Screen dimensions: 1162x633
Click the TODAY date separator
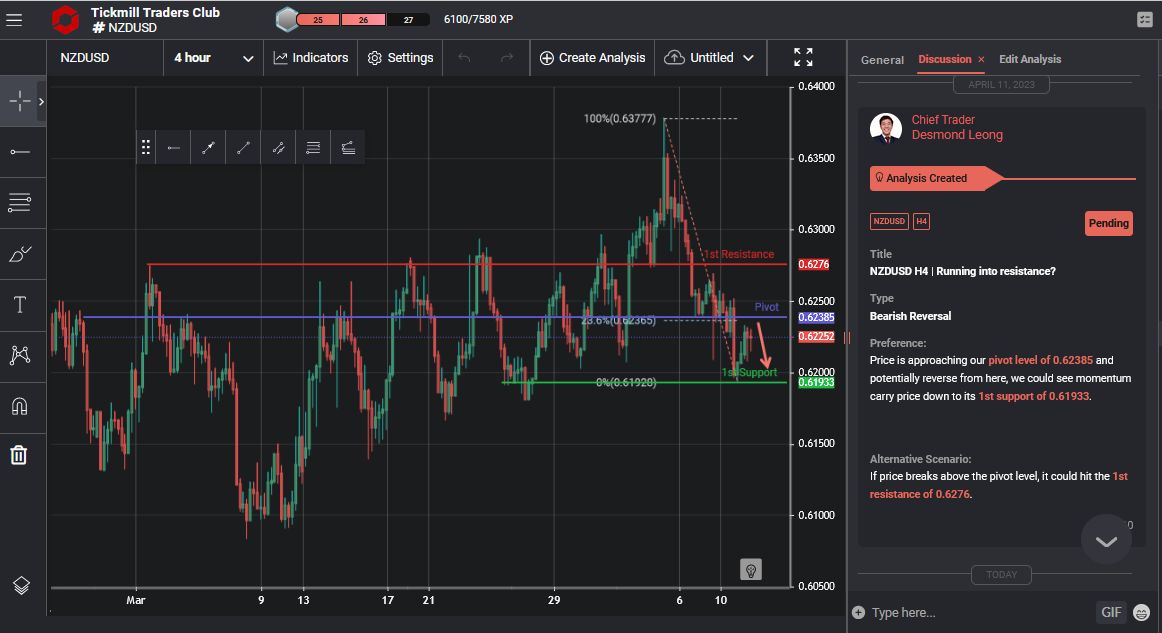tap(1001, 574)
